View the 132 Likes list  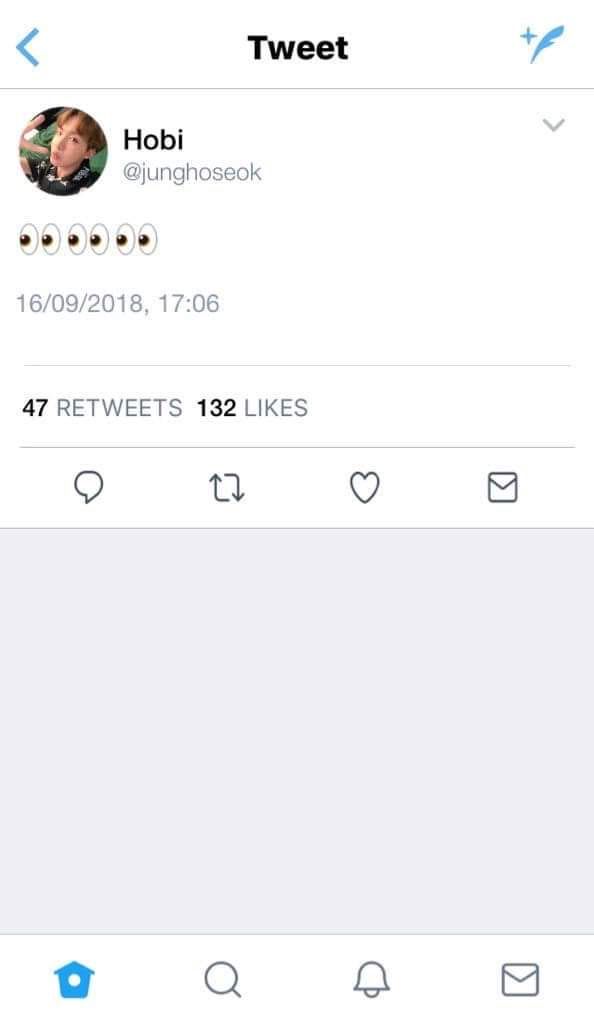pos(252,408)
